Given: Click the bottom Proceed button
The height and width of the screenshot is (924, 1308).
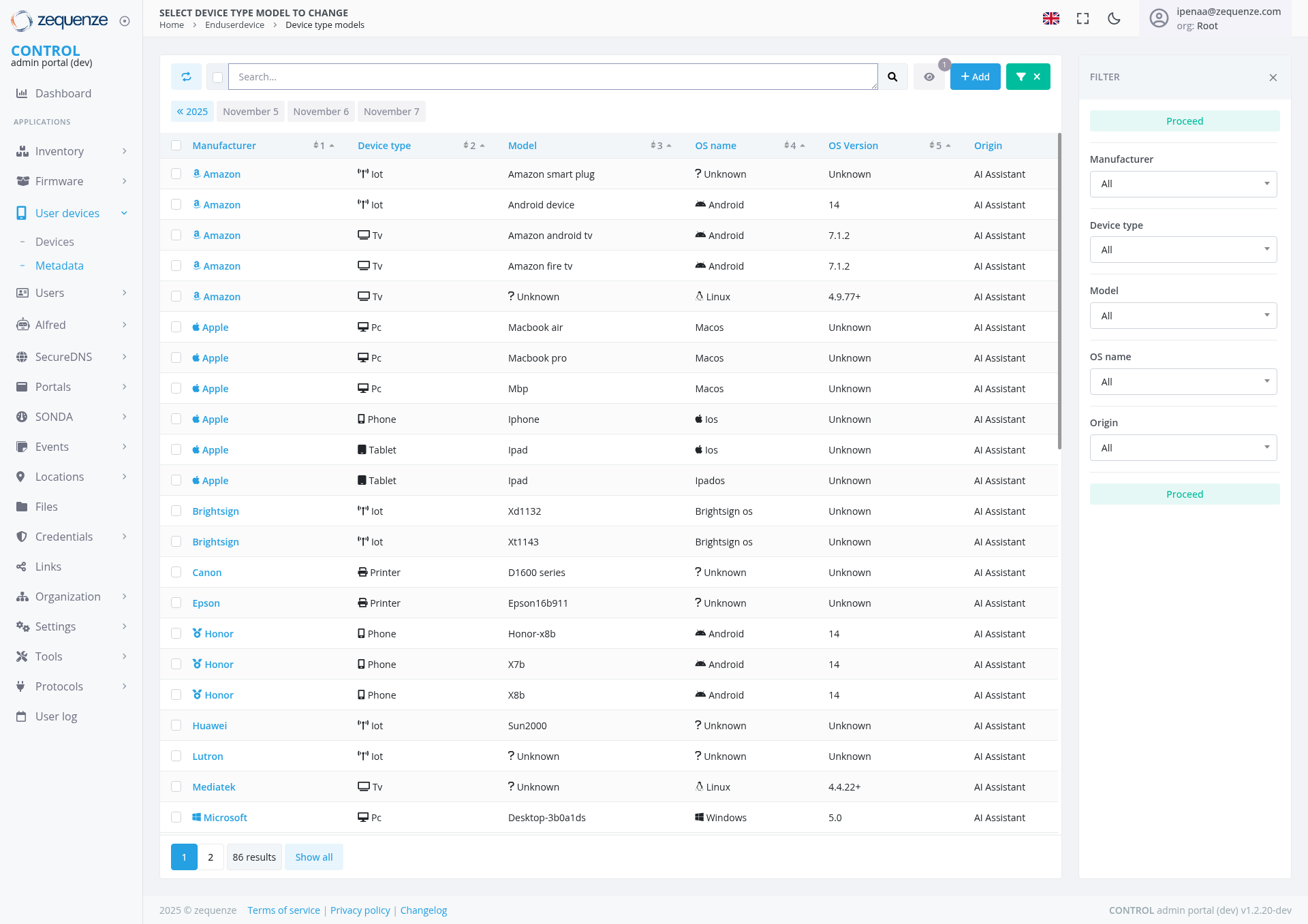Looking at the screenshot, I should point(1185,494).
